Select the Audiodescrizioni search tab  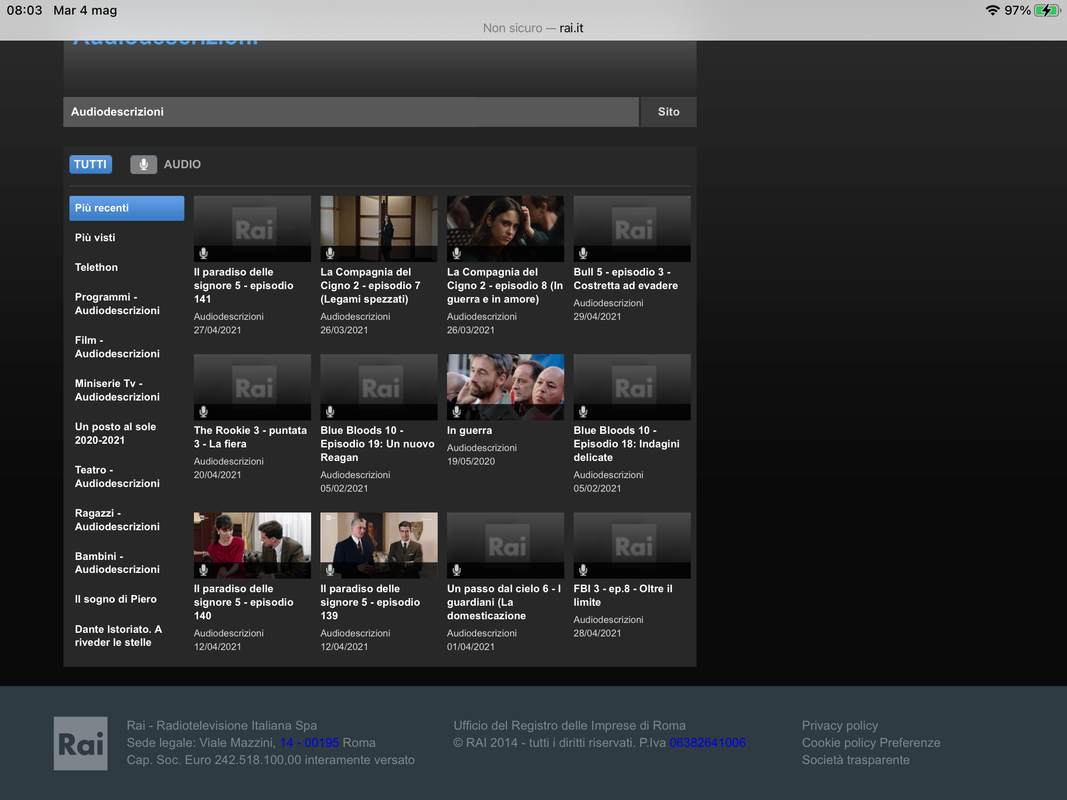351,112
